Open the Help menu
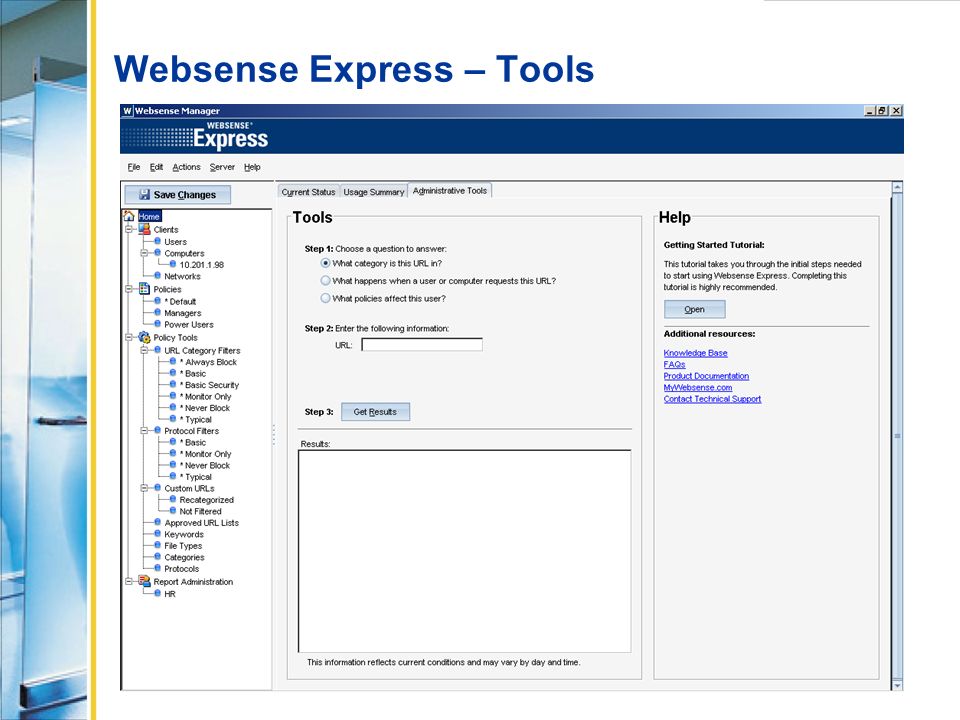The image size is (960, 720). pyautogui.click(x=252, y=167)
